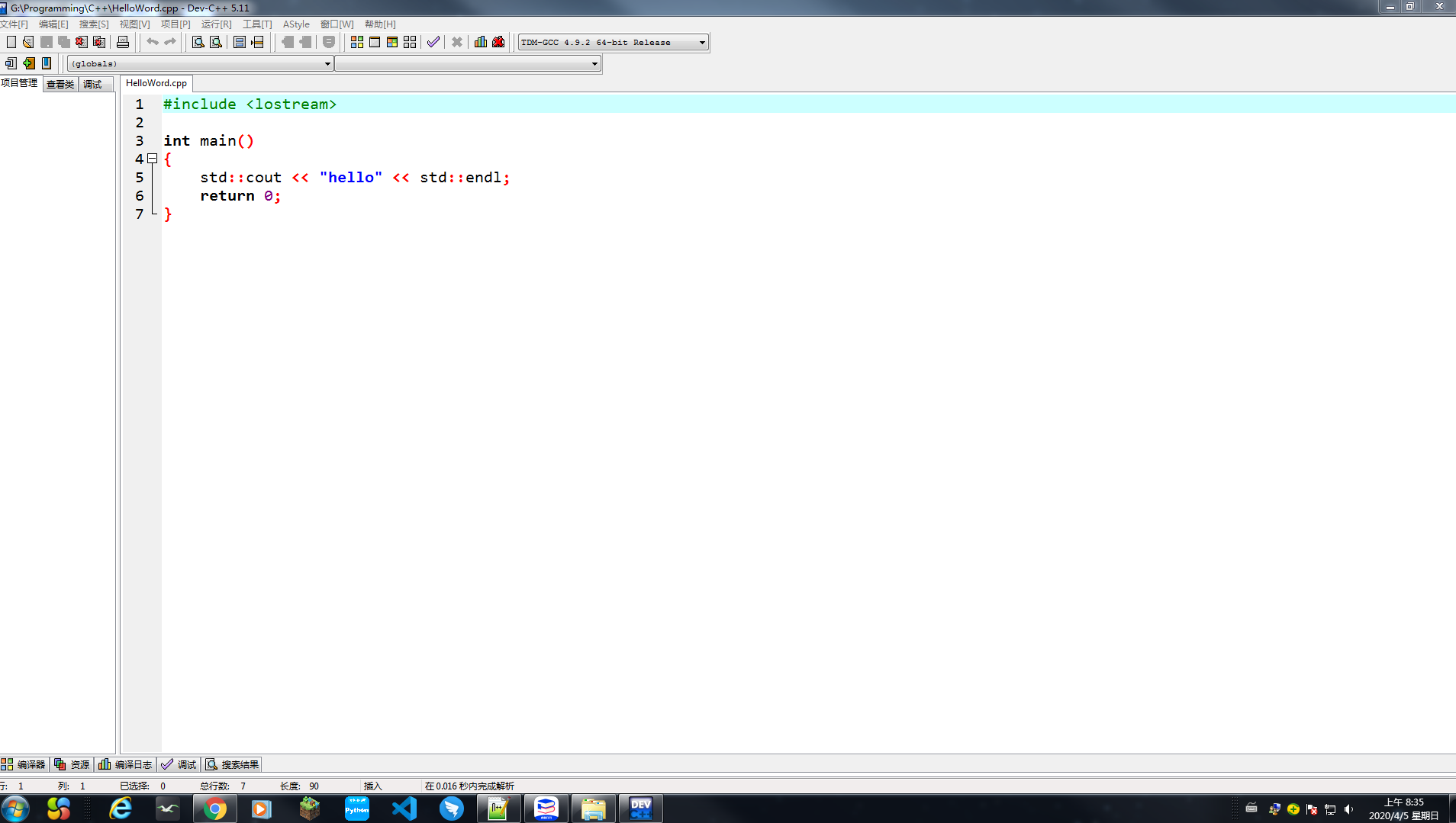Click the Redo arrow icon
Image resolution: width=1456 pixels, height=823 pixels.
point(170,42)
